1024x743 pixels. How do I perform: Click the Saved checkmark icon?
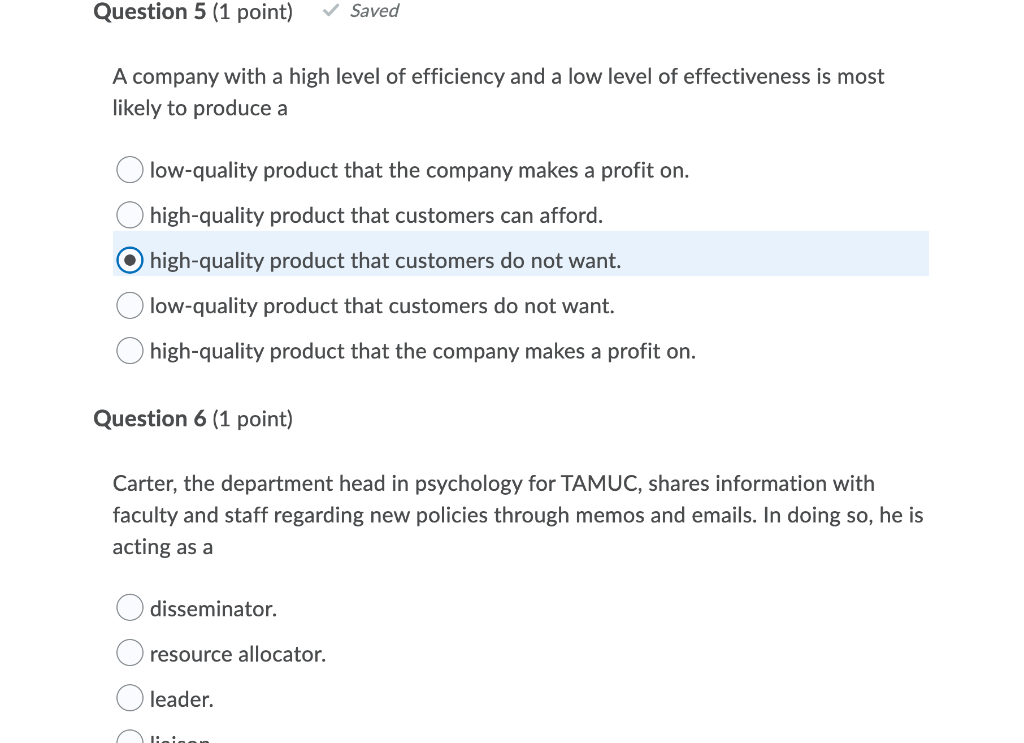click(x=330, y=11)
